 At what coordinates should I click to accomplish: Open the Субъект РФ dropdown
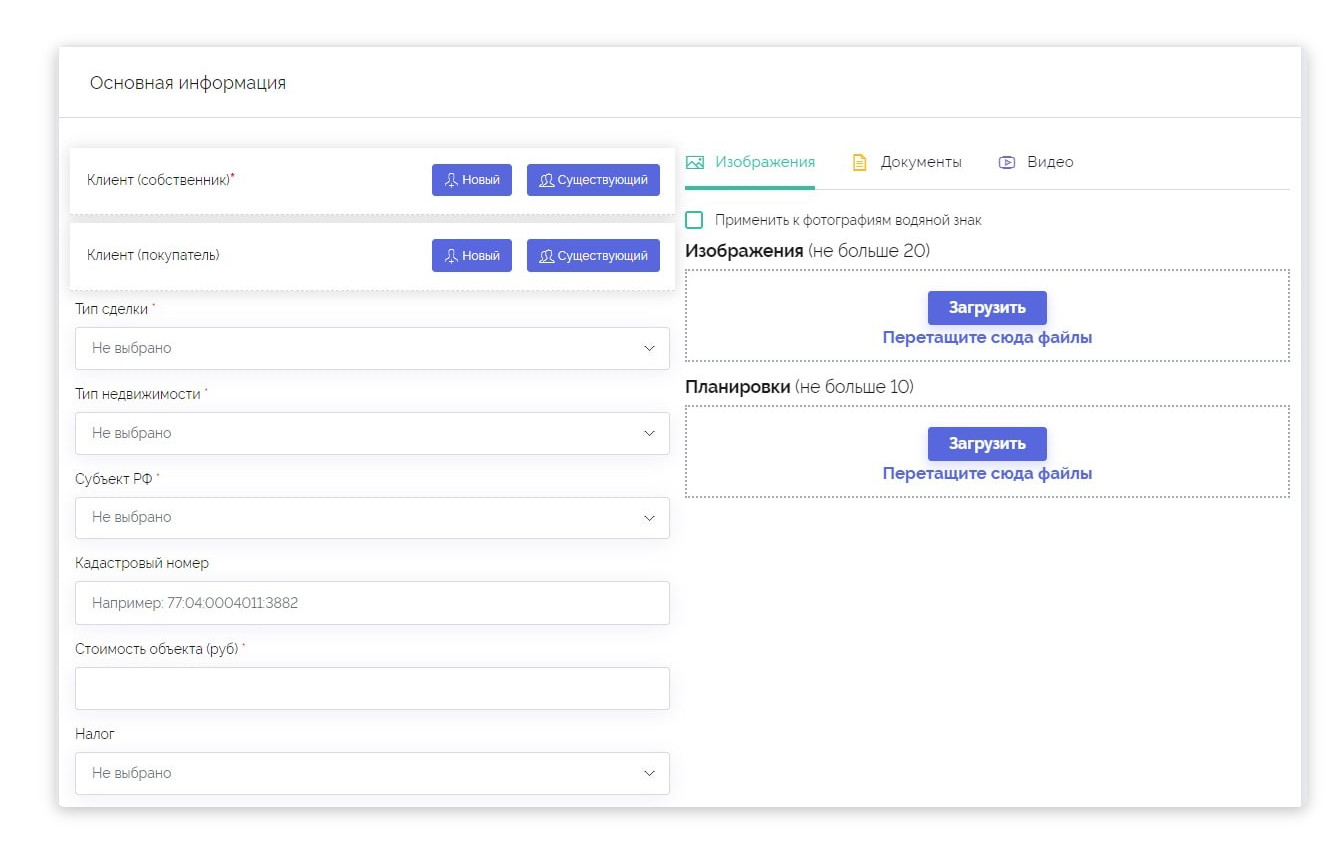pos(372,517)
